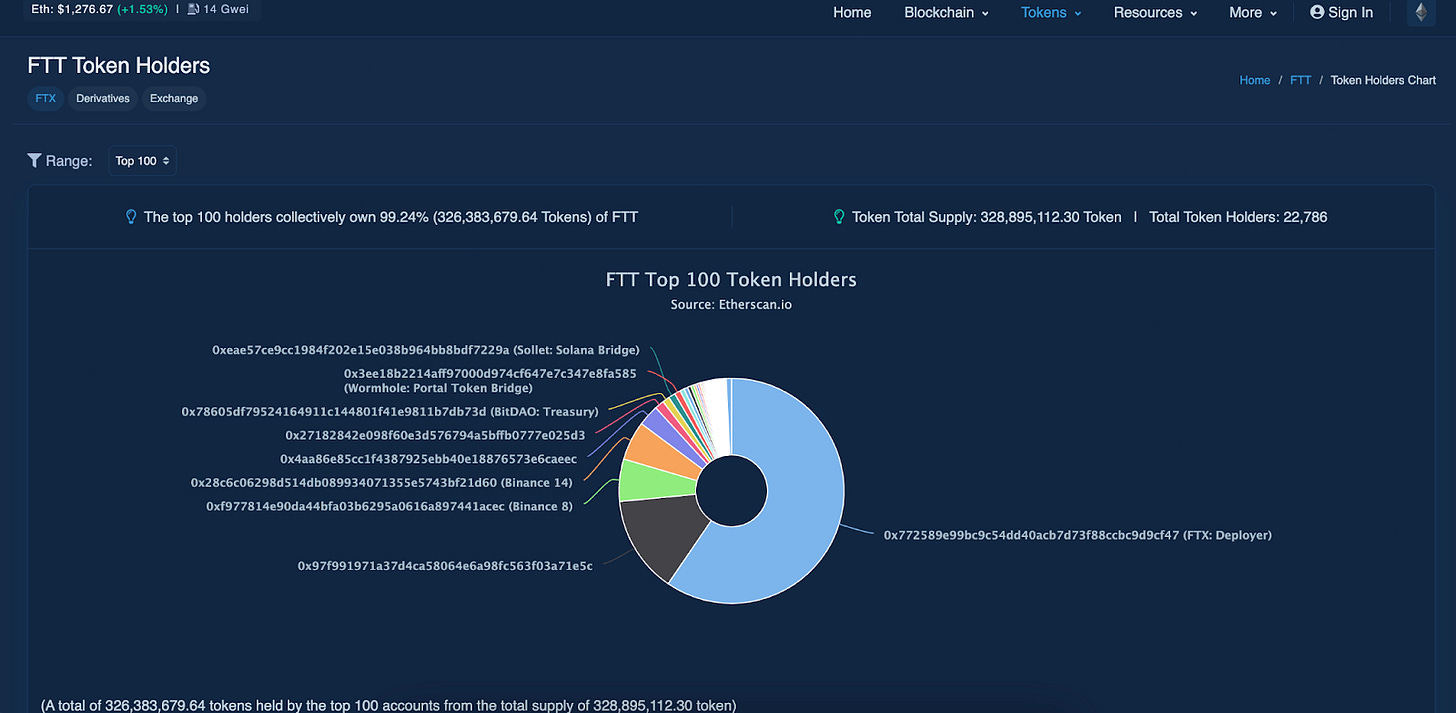Click the Ethereum logo icon in navbar
Screen dimensions: 1456x713
click(x=1421, y=12)
